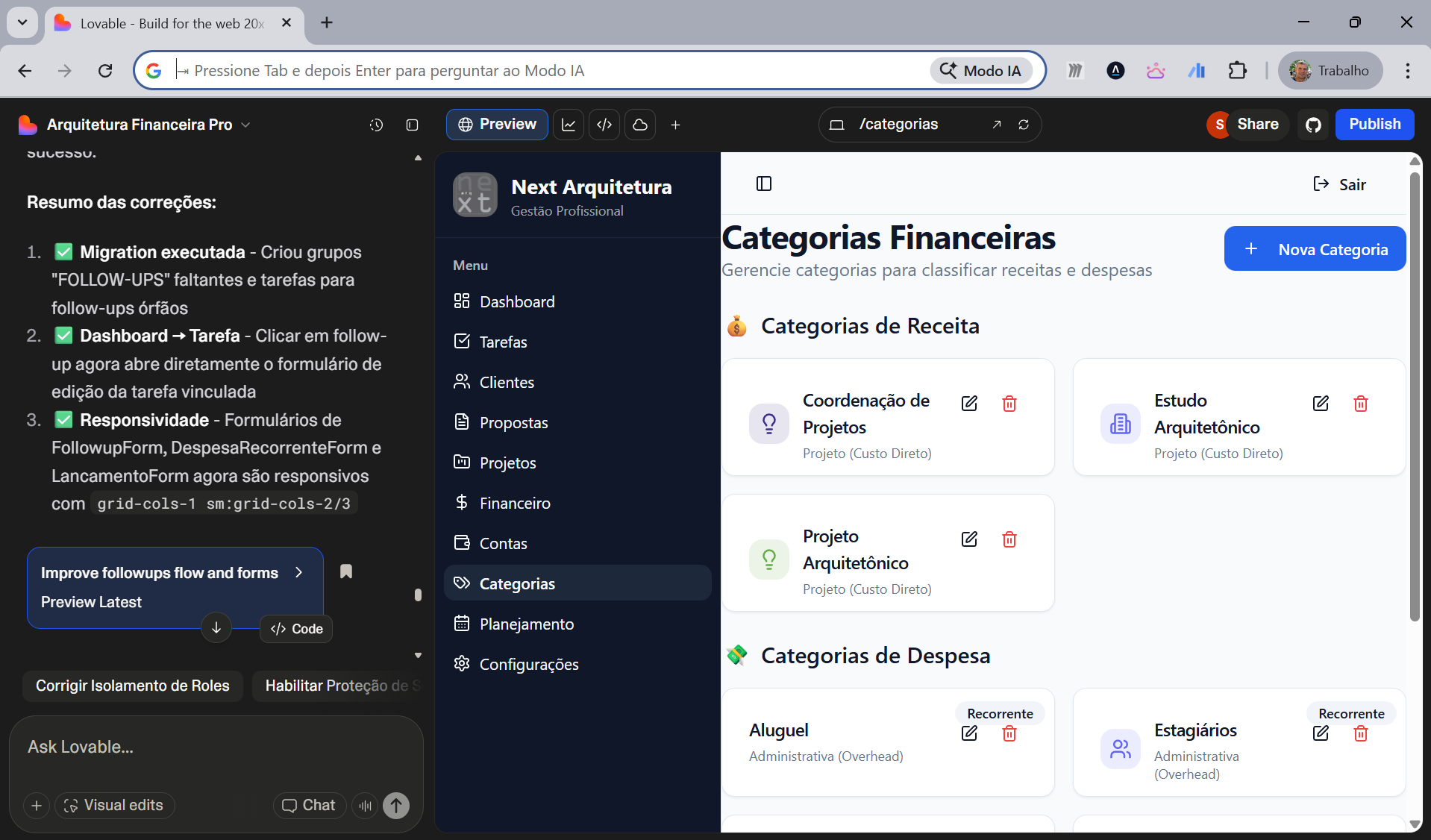The image size is (1431, 840).
Task: Open the GitHub integration icon
Action: 1313,125
